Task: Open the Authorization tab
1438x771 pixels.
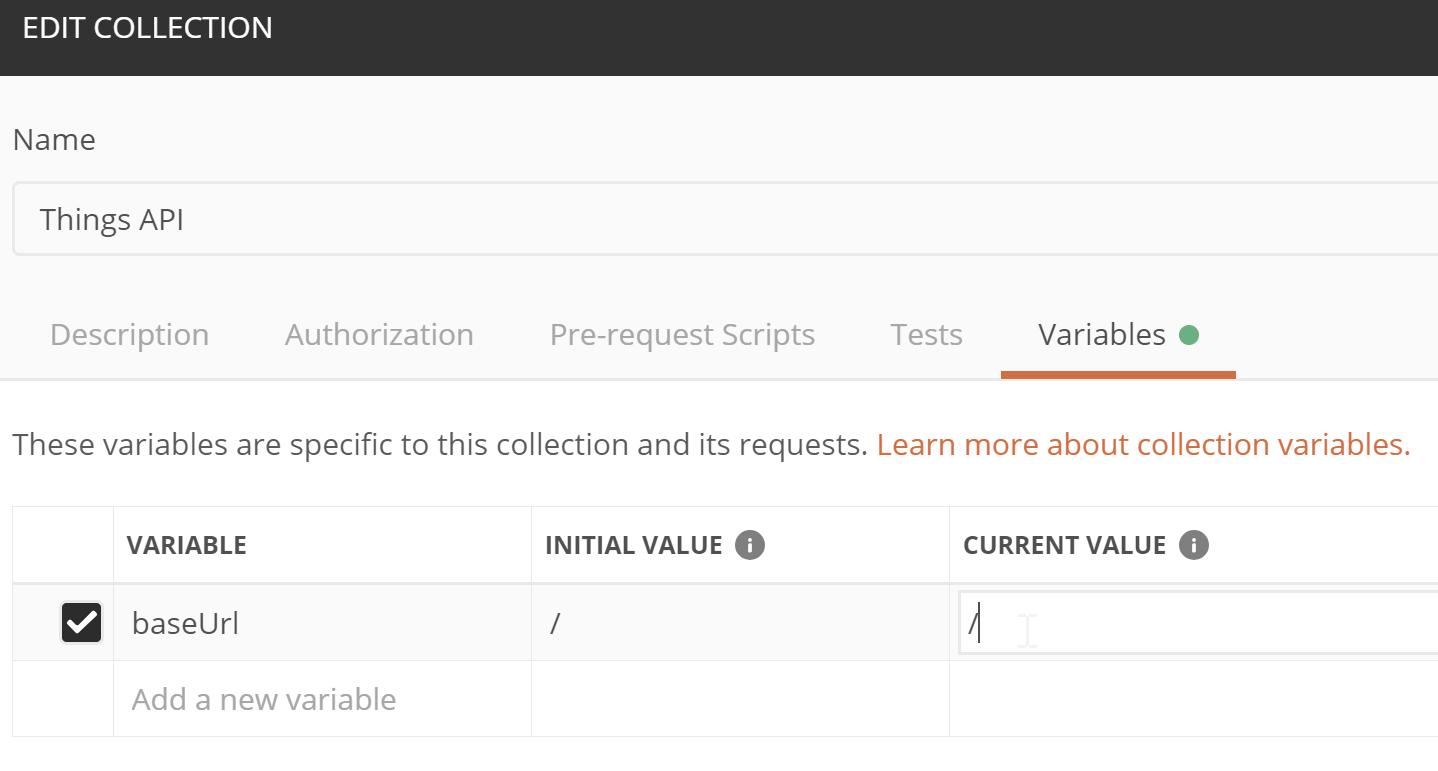Action: pos(379,335)
